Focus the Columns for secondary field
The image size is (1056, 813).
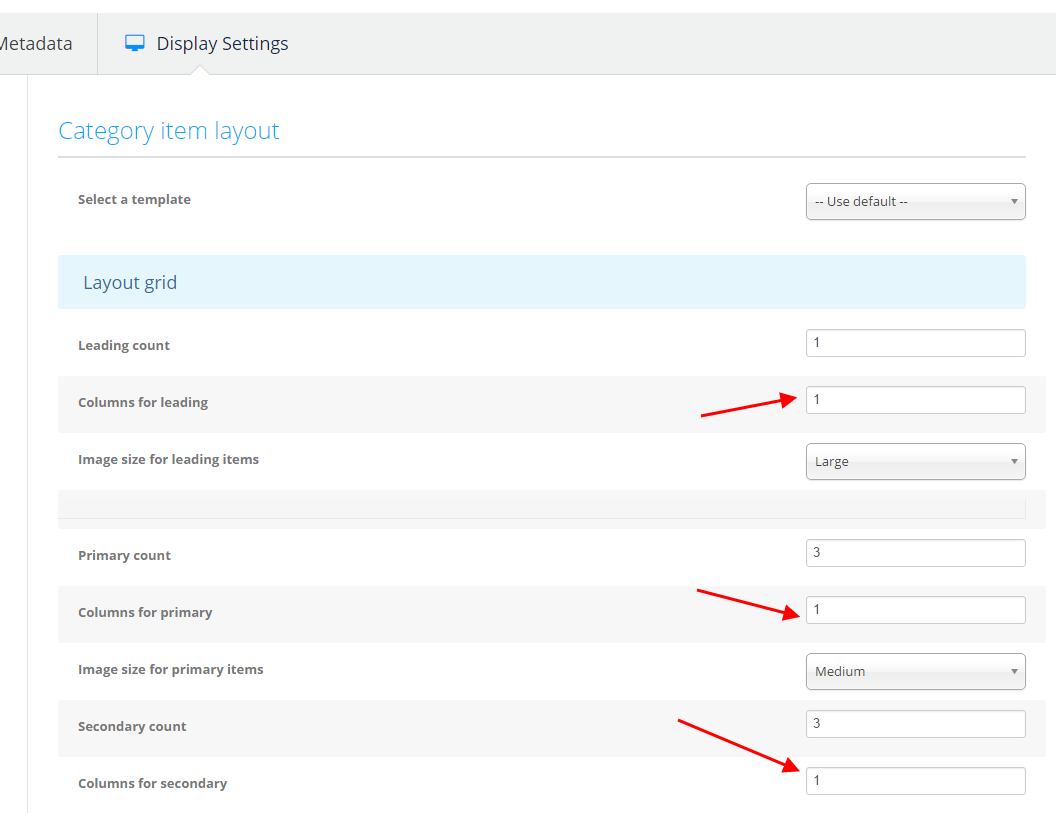[x=915, y=781]
